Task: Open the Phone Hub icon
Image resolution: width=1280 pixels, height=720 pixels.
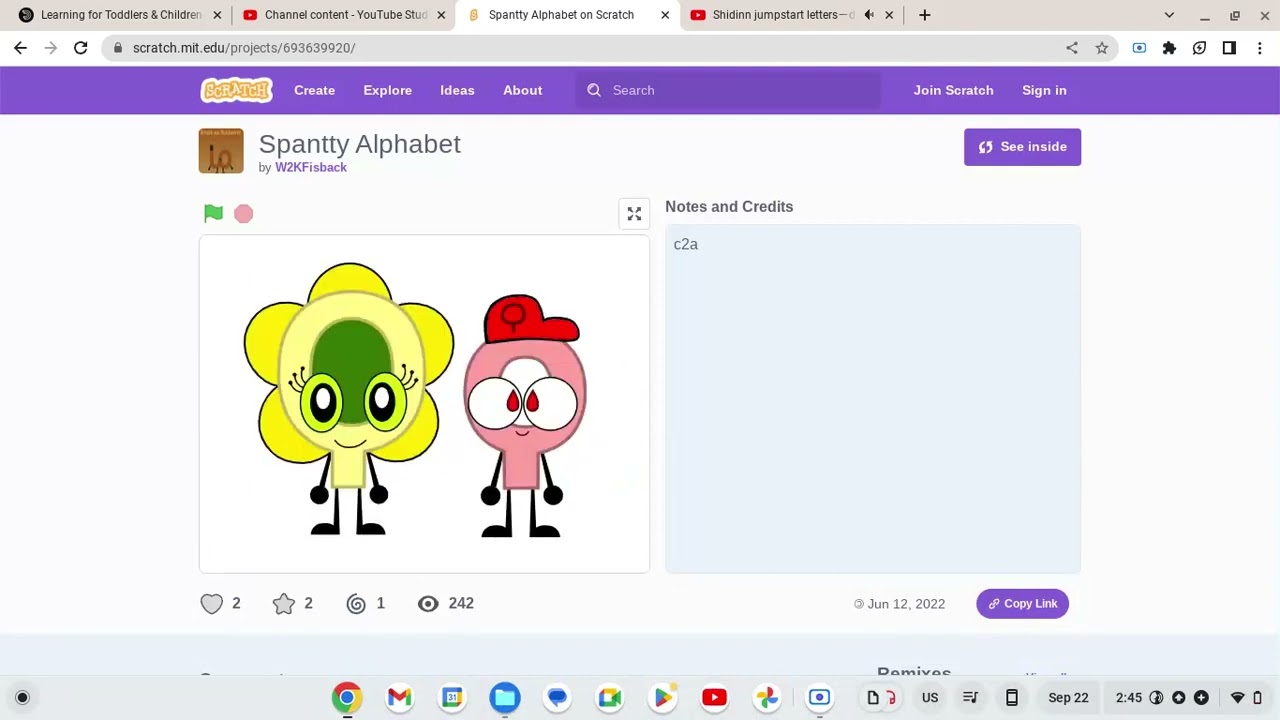Action: (x=1011, y=698)
